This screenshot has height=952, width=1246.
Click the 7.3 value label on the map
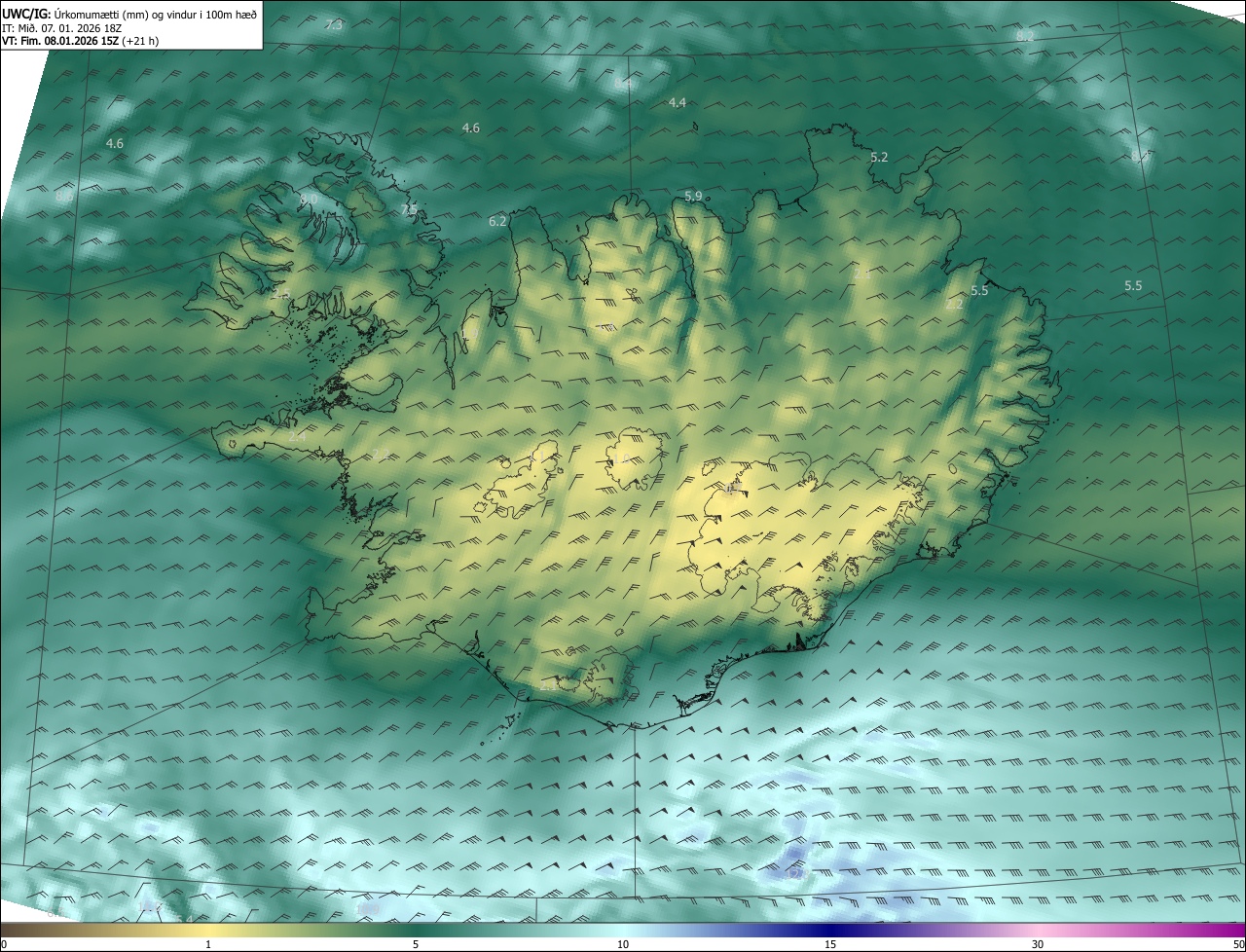click(x=334, y=24)
